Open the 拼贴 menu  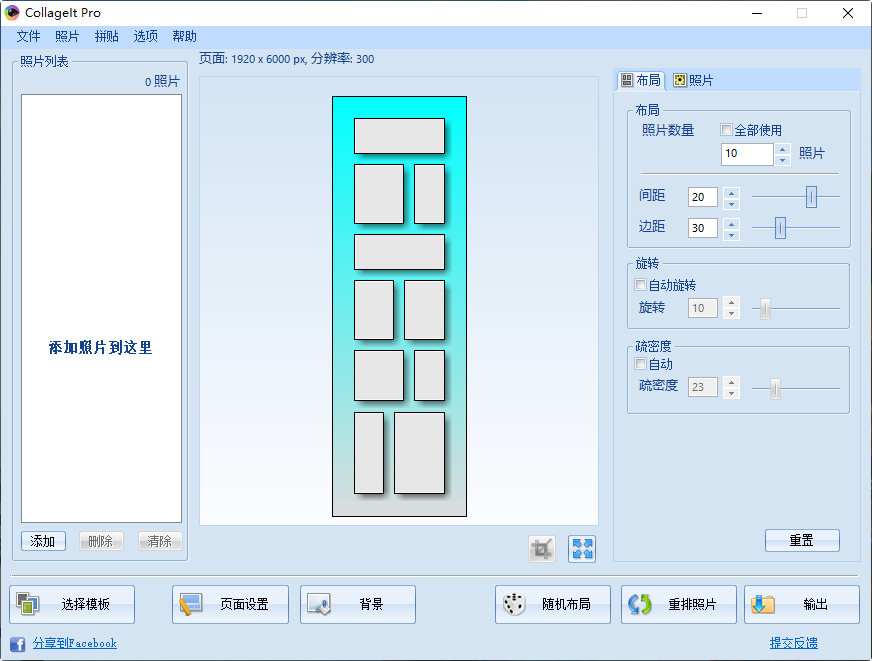point(106,37)
